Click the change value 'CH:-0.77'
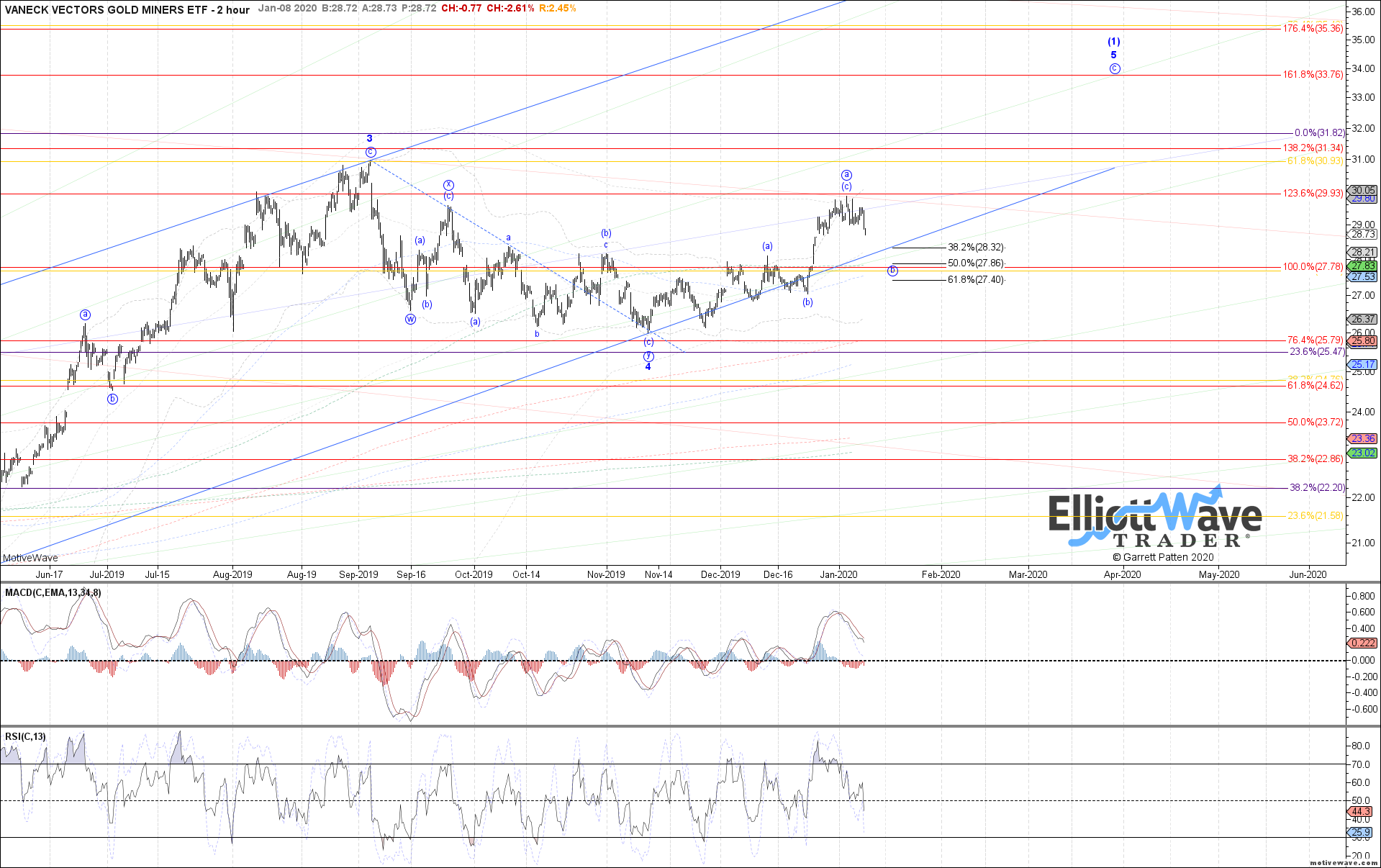The width and height of the screenshot is (1381, 868). [461, 9]
